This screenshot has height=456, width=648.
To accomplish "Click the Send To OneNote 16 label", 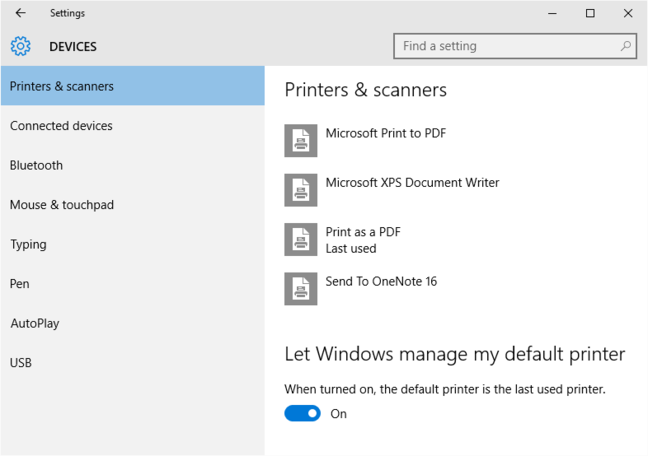I will 381,281.
